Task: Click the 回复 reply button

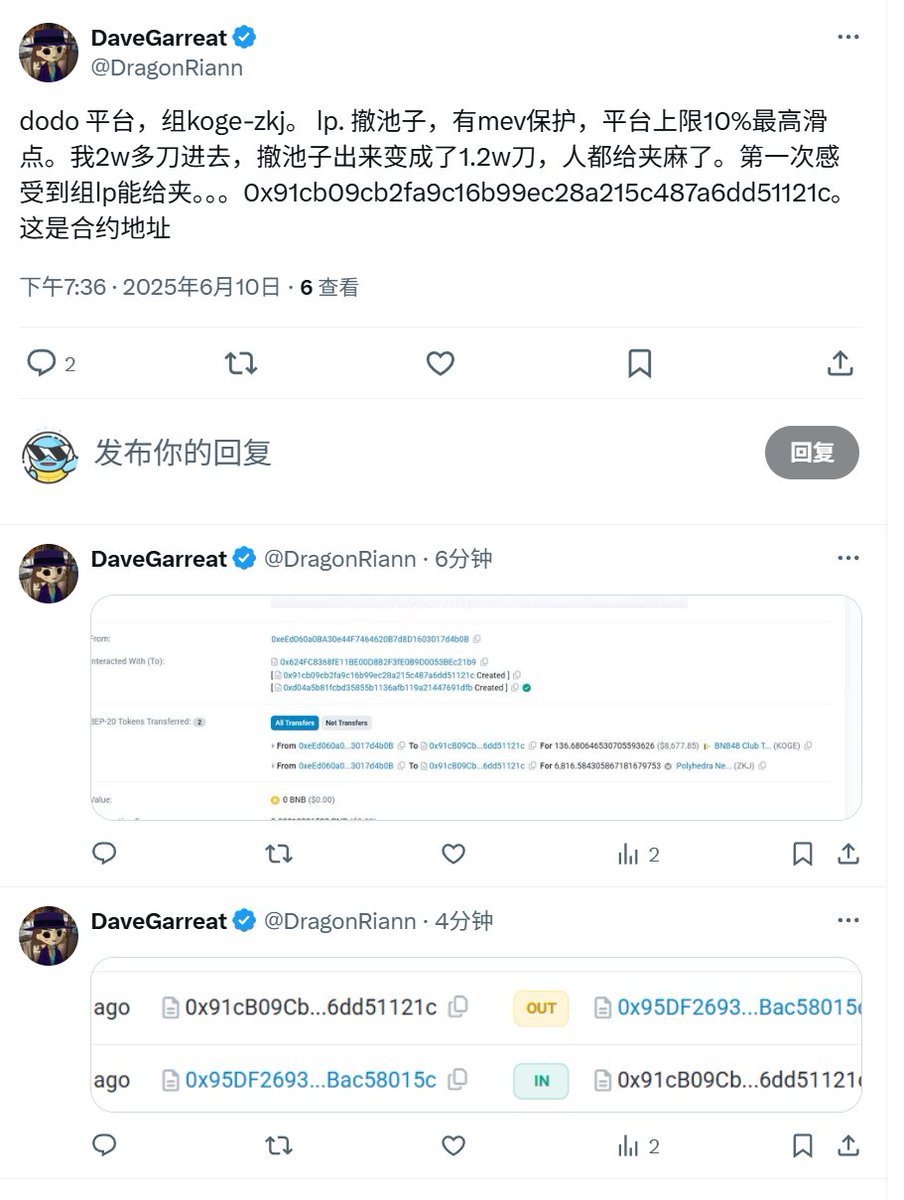Action: 812,453
